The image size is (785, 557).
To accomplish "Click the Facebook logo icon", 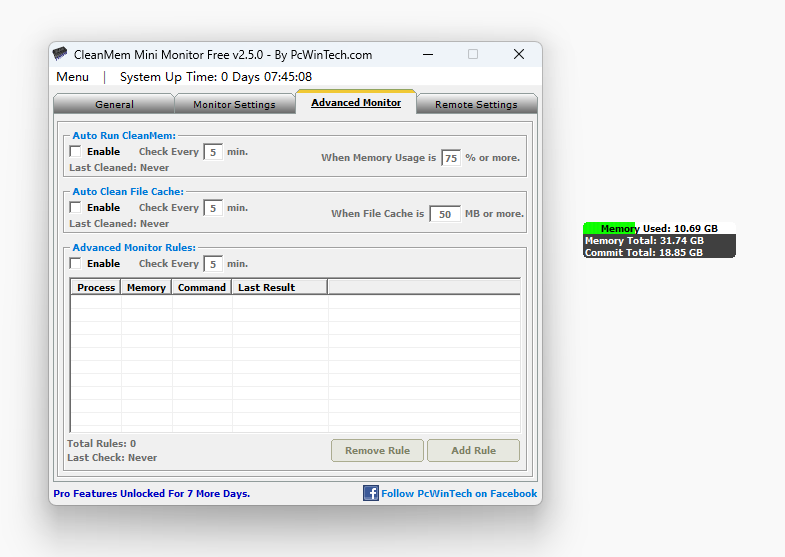I will click(x=370, y=493).
